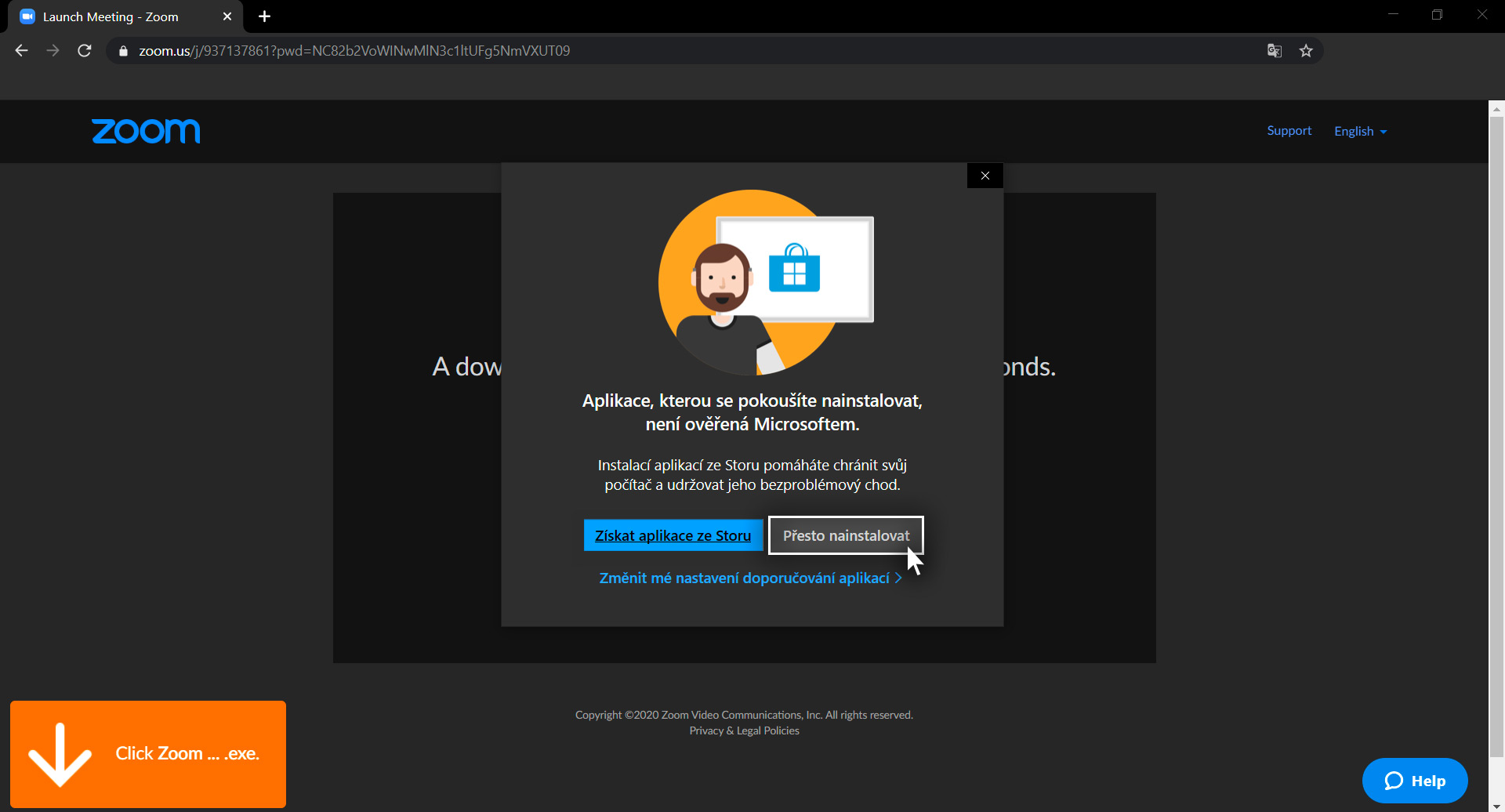The image size is (1505, 812).
Task: Close the Launch Meeting tab
Action: coord(227,16)
